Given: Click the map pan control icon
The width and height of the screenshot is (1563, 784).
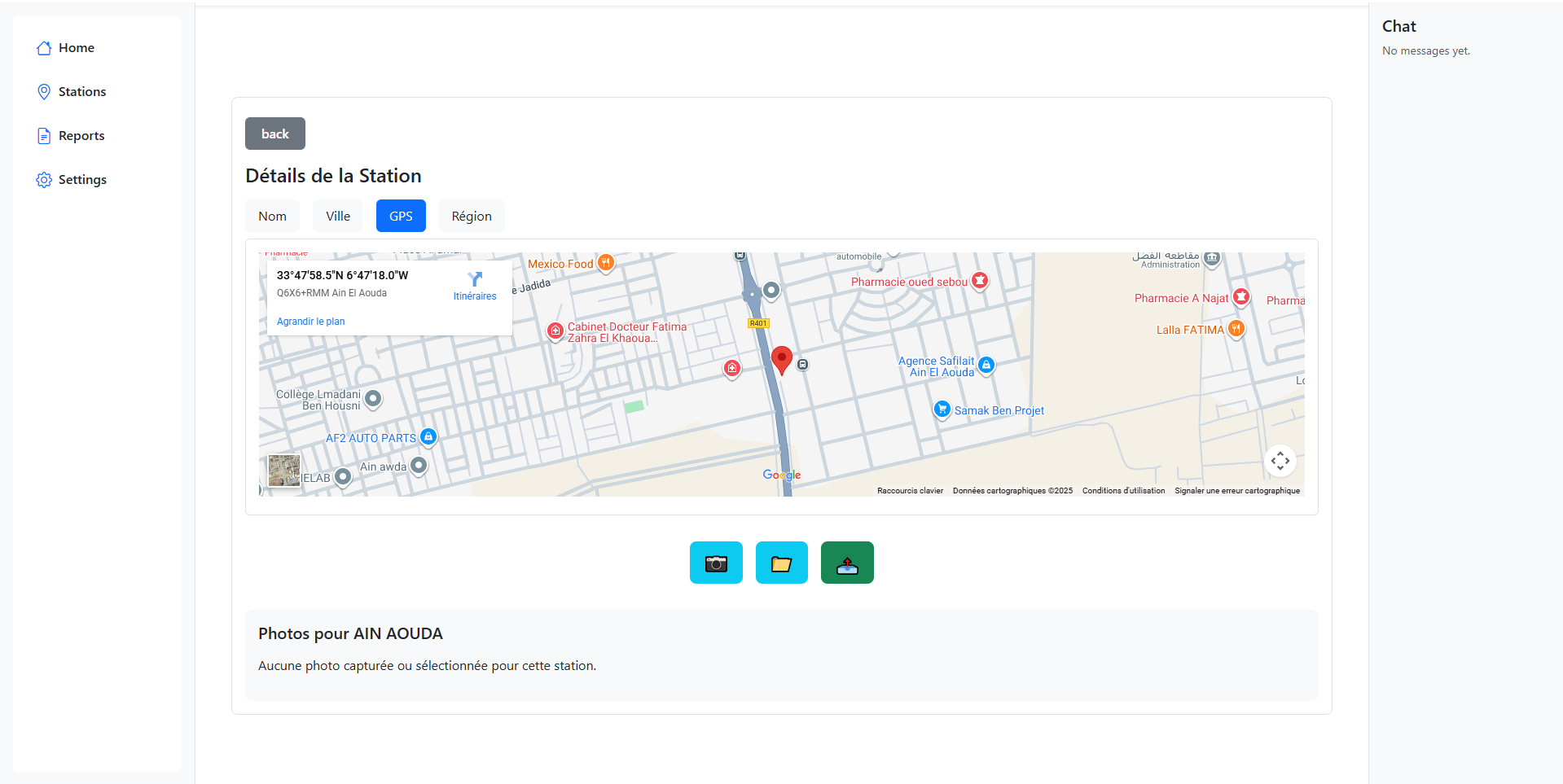Looking at the screenshot, I should (1280, 461).
